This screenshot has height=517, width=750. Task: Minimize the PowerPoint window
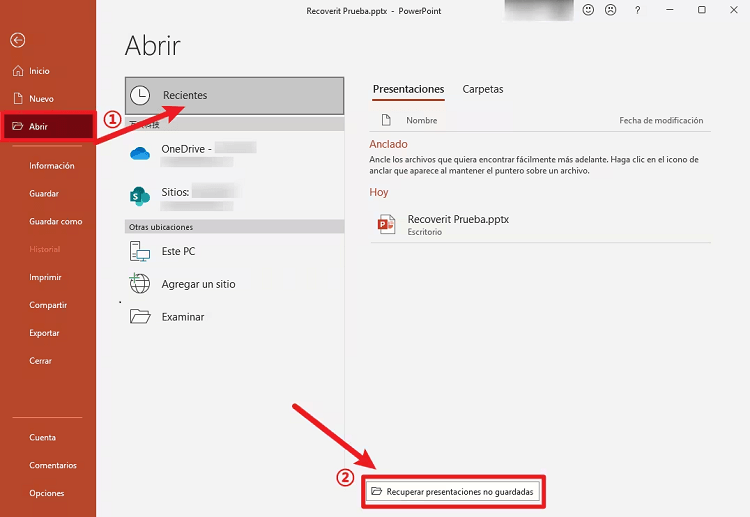coord(670,10)
